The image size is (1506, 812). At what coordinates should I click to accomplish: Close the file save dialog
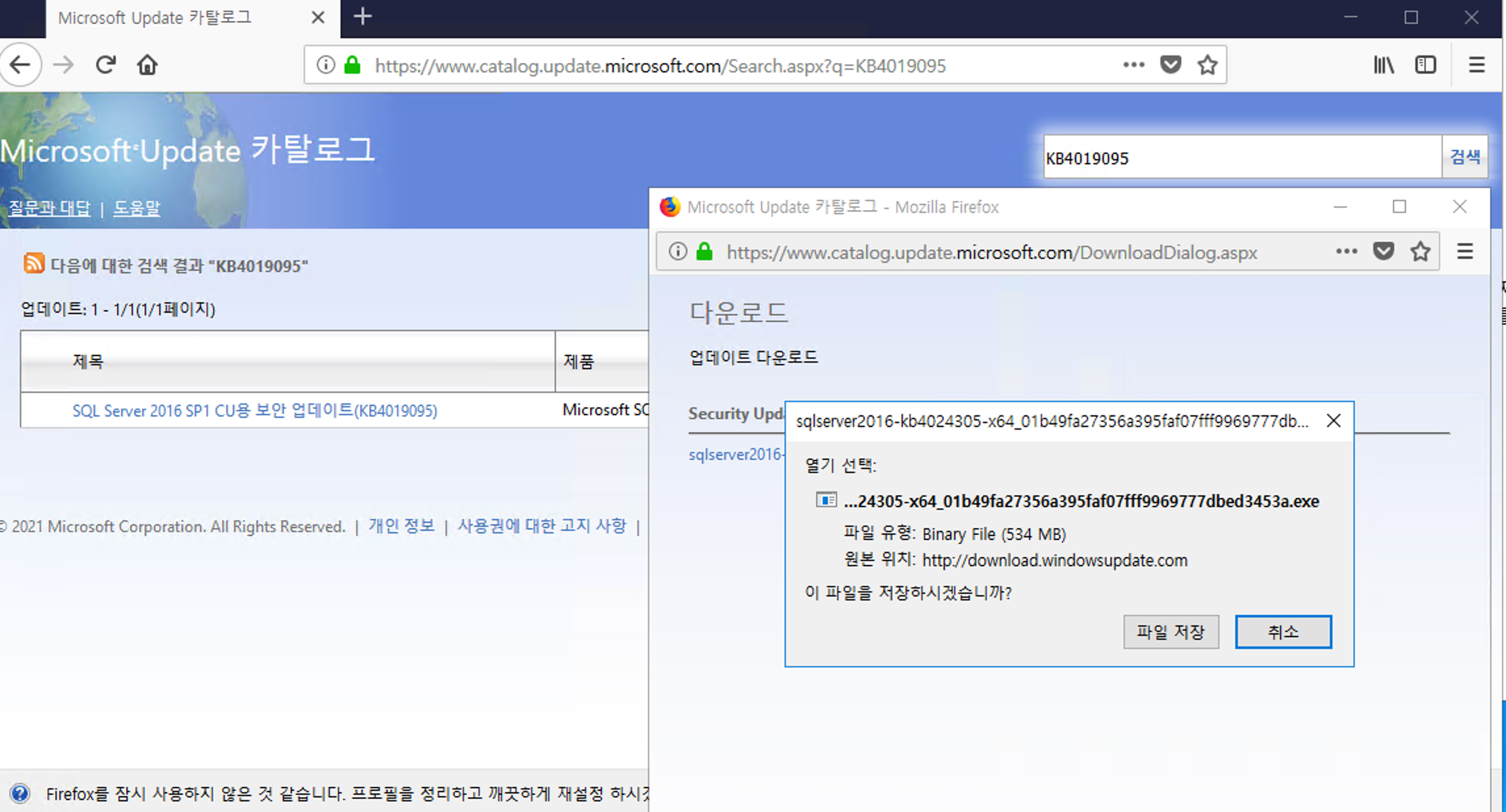(1333, 420)
